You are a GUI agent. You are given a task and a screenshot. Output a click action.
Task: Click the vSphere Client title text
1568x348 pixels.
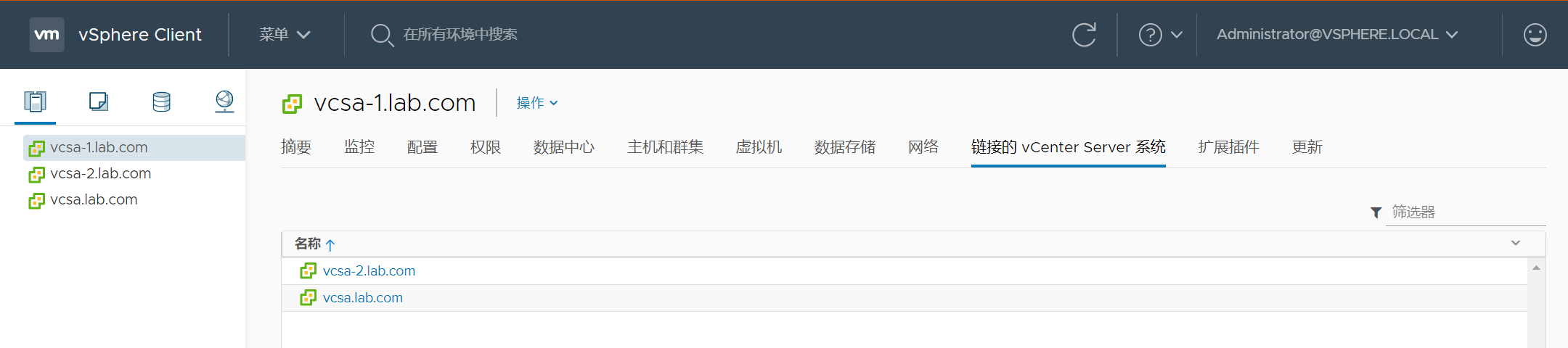140,34
